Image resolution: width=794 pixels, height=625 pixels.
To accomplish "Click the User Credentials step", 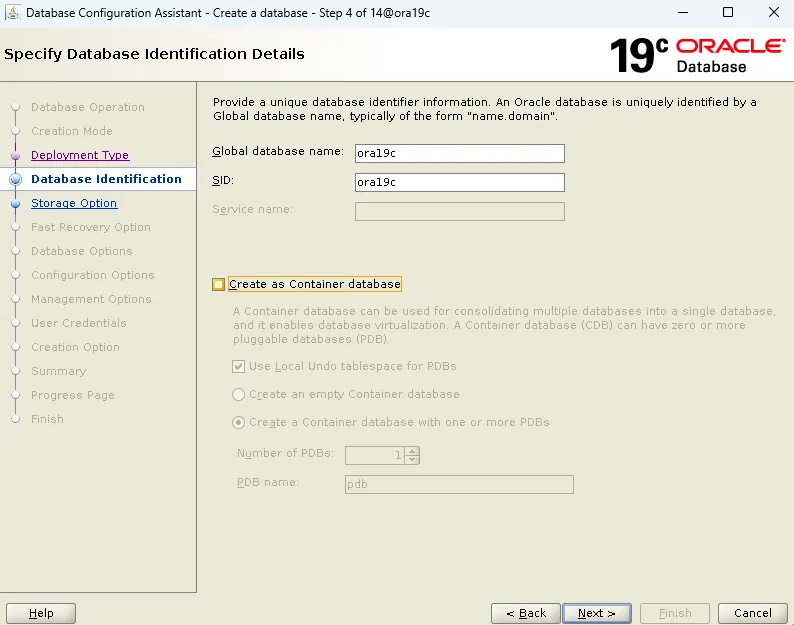I will [x=78, y=323].
